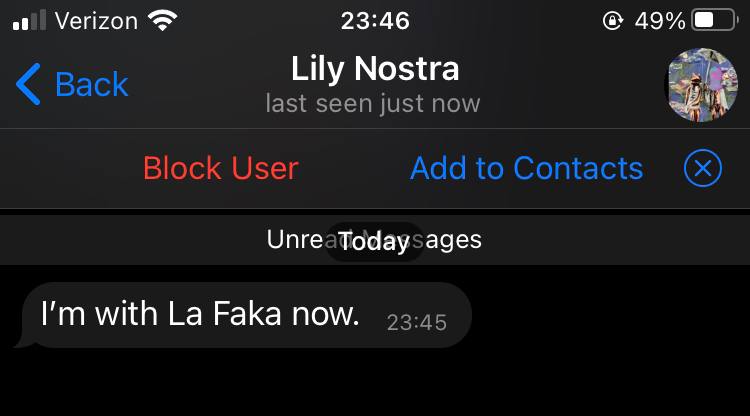Select the 'I'm with La Faka now.' message
This screenshot has height=416, width=750.
coord(243,315)
